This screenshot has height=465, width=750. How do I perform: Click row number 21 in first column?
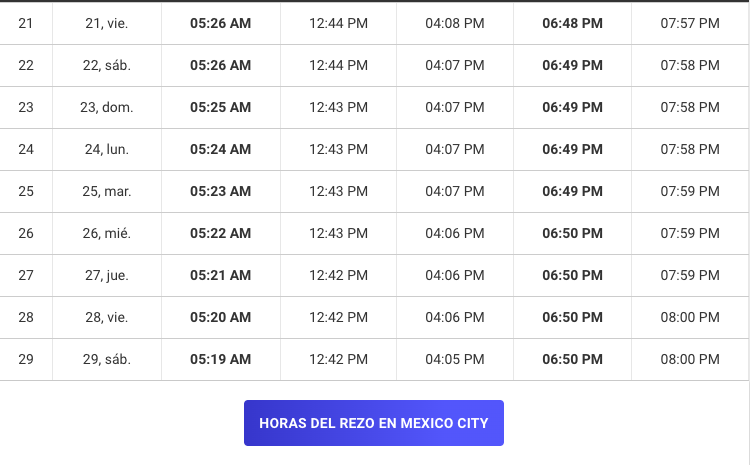pyautogui.click(x=26, y=23)
